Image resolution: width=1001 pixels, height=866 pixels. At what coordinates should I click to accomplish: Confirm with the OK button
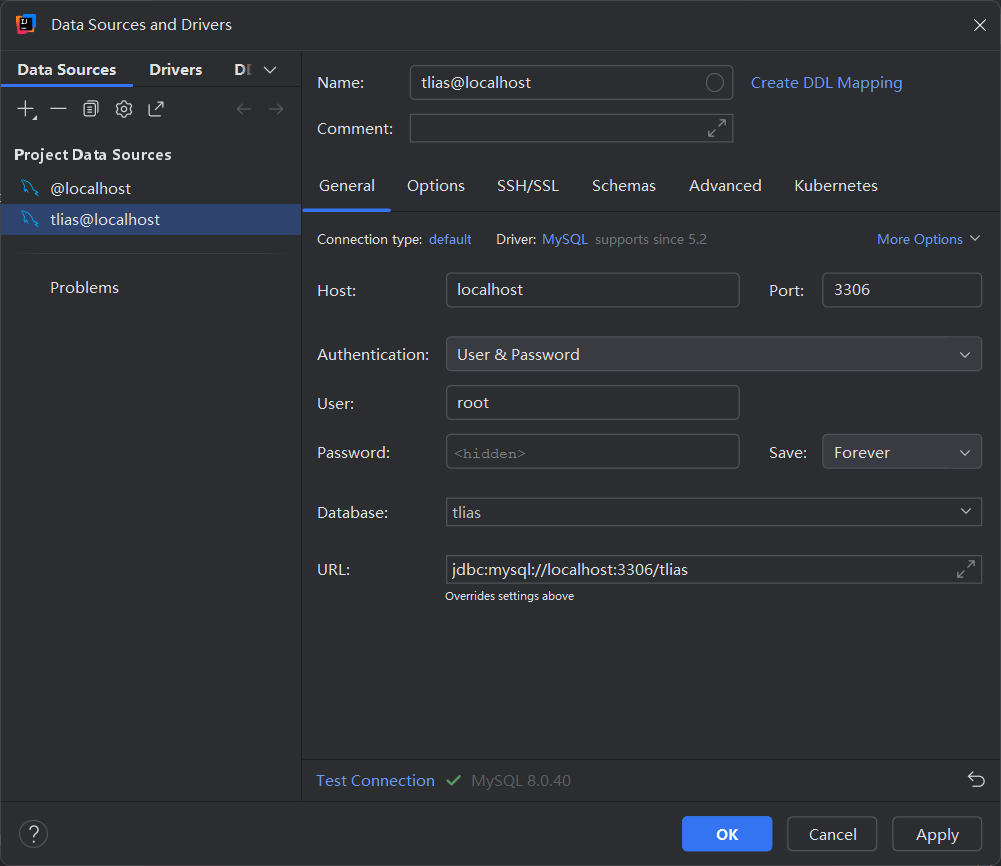tap(727, 834)
